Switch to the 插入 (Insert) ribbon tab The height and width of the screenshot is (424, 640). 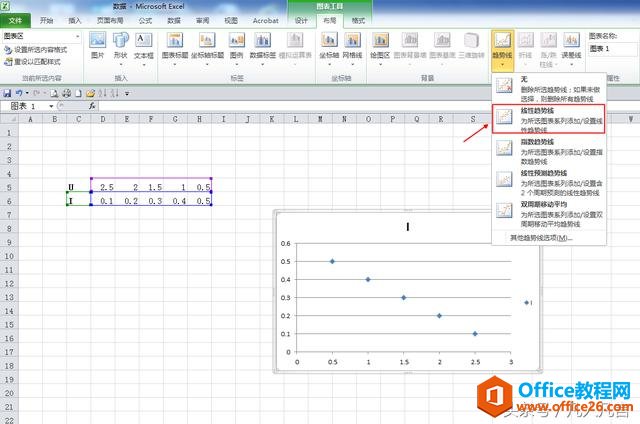(75, 20)
